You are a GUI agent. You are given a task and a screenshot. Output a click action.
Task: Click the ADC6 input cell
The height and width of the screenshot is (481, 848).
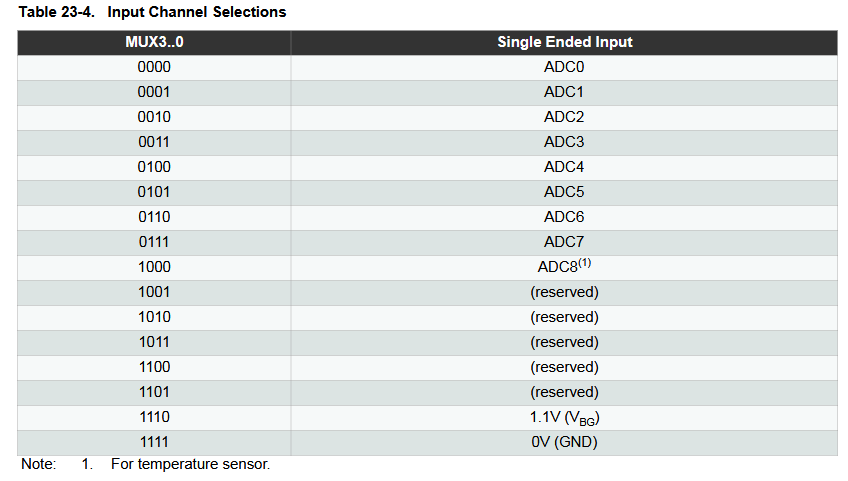pos(564,217)
